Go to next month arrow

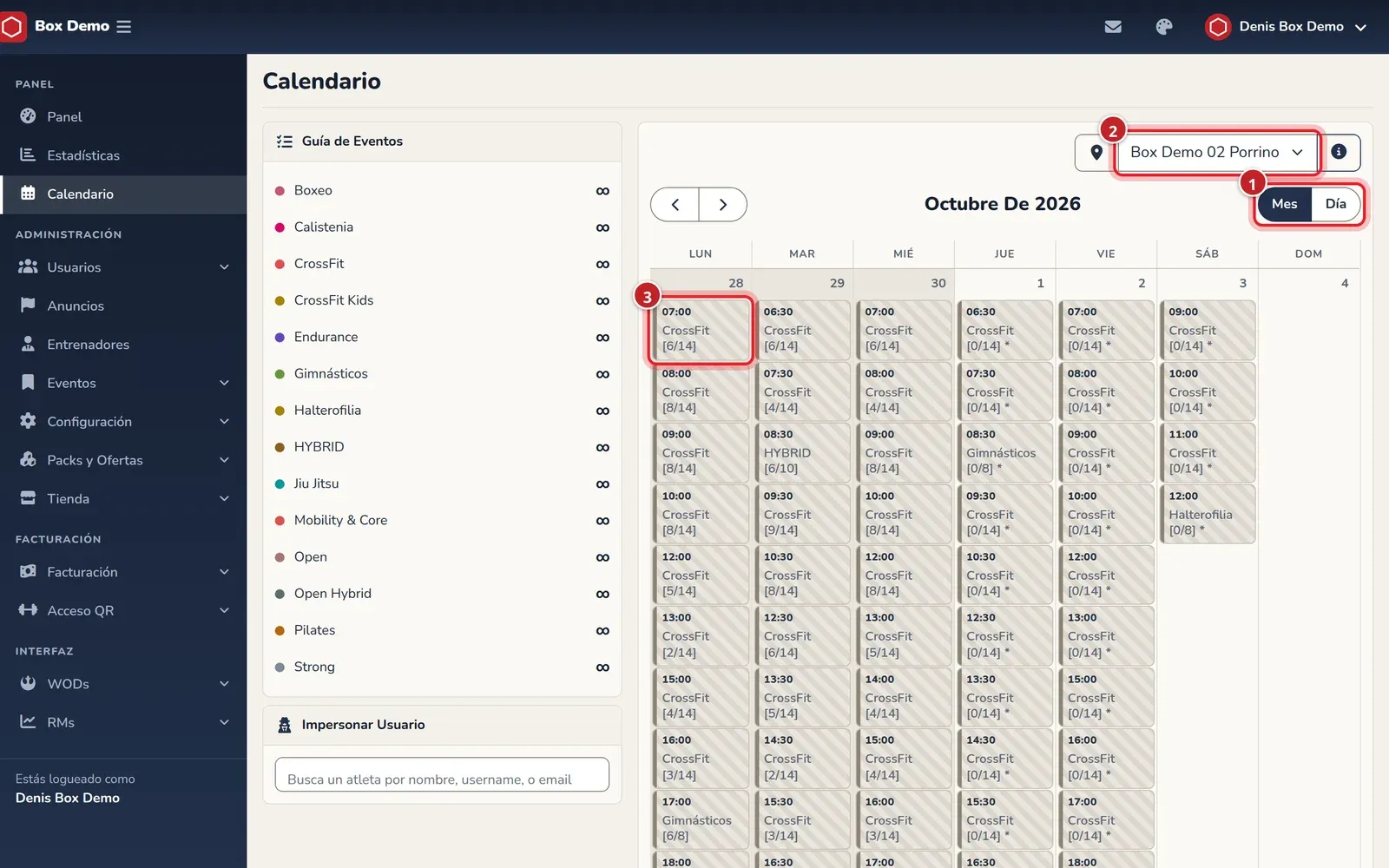pyautogui.click(x=723, y=205)
